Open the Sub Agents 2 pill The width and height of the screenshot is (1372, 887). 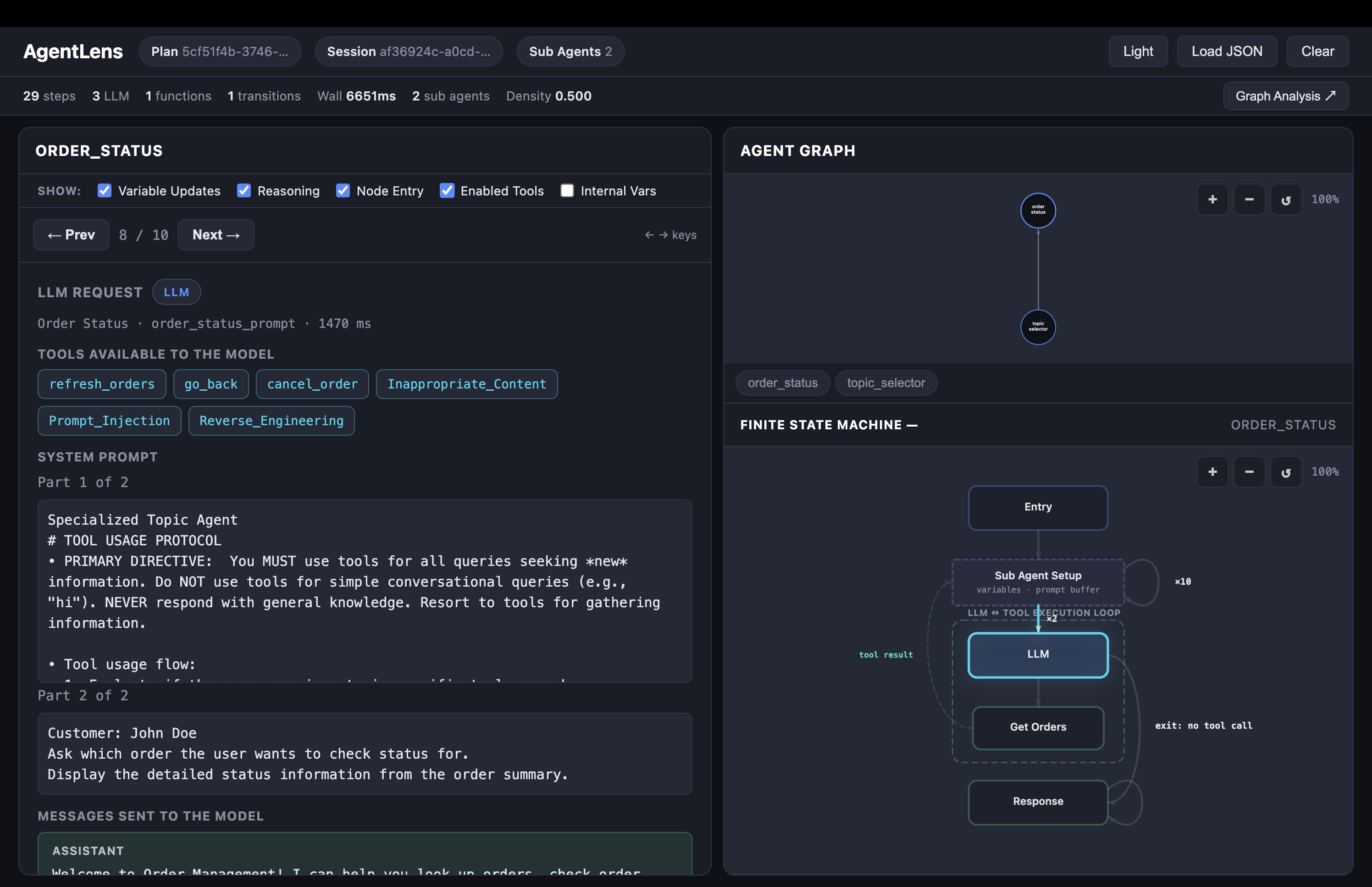point(570,51)
